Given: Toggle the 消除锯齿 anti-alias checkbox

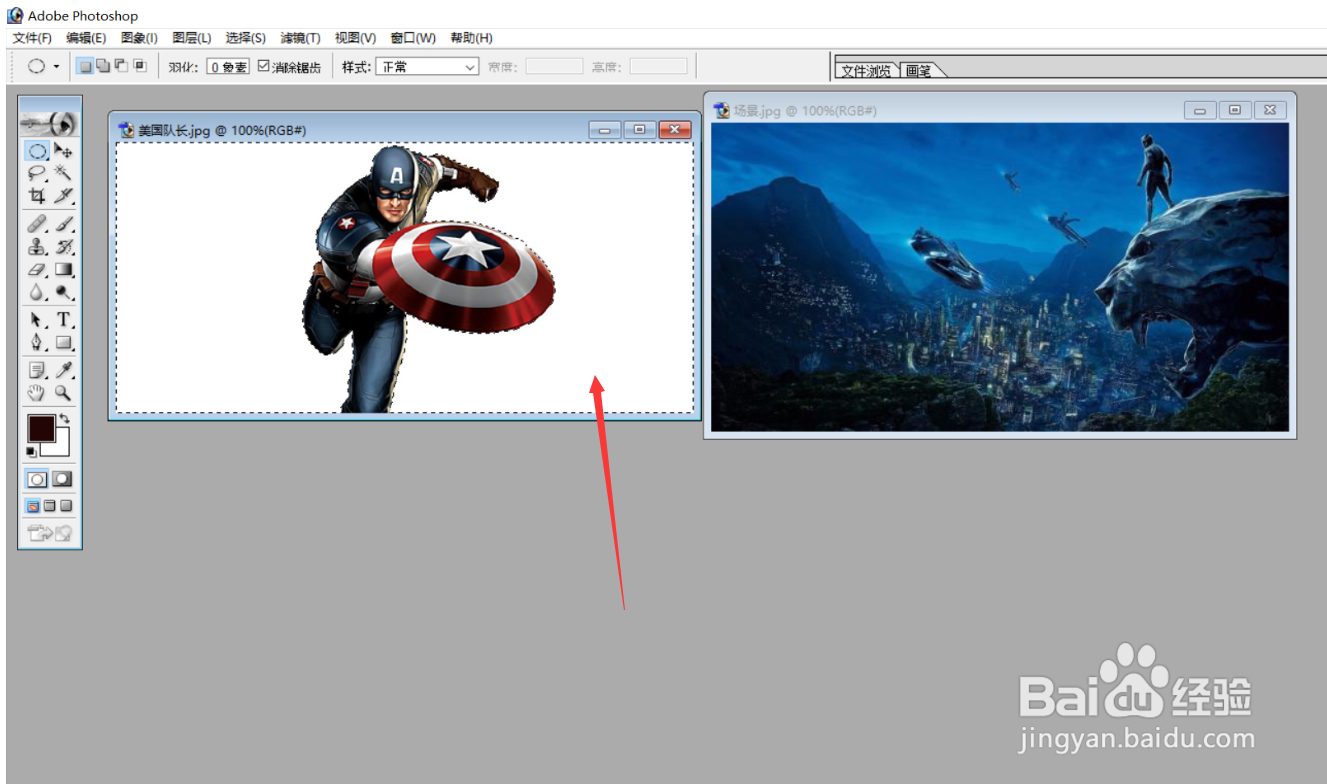Looking at the screenshot, I should pyautogui.click(x=264, y=67).
